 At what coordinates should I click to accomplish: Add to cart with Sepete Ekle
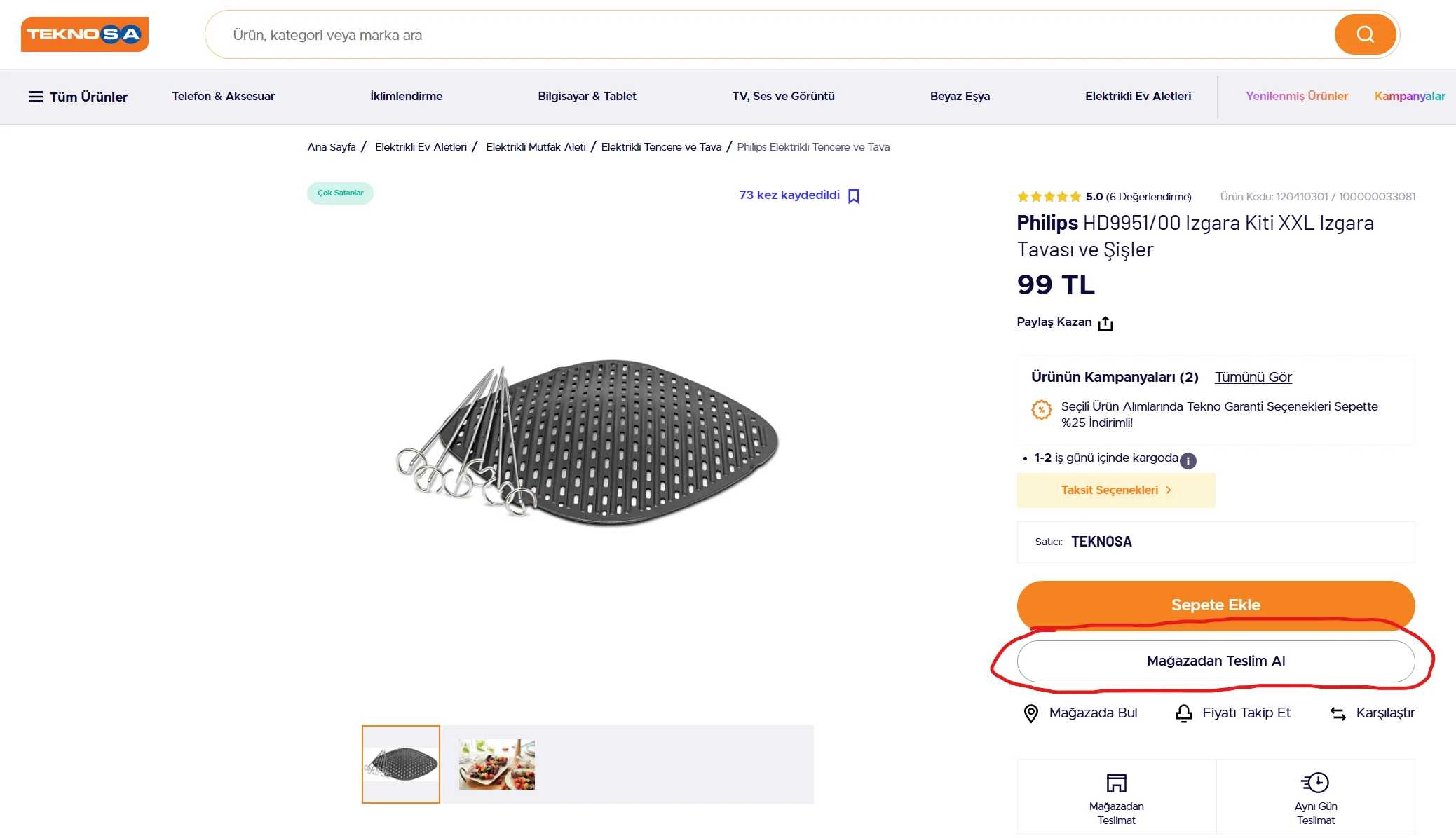[1216, 605]
